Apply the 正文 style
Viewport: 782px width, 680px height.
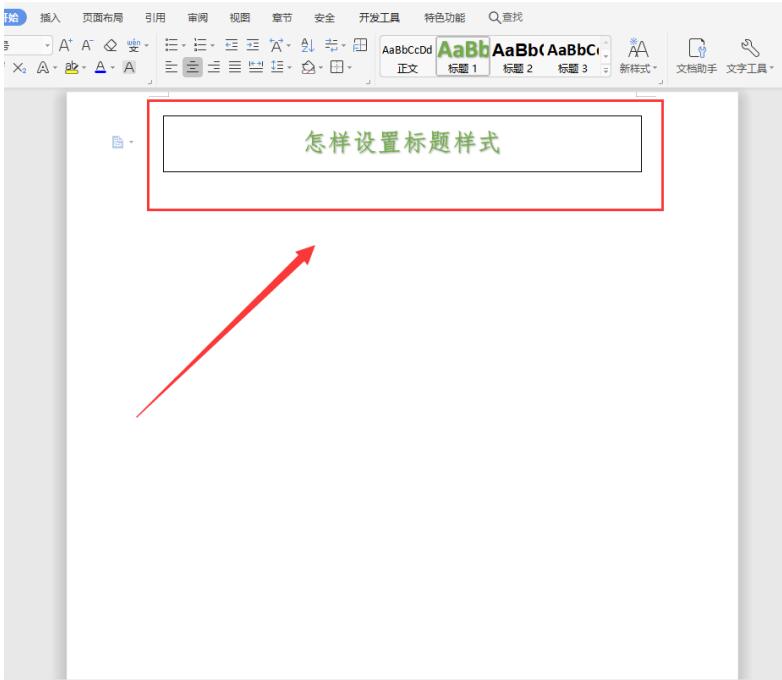pyautogui.click(x=405, y=57)
